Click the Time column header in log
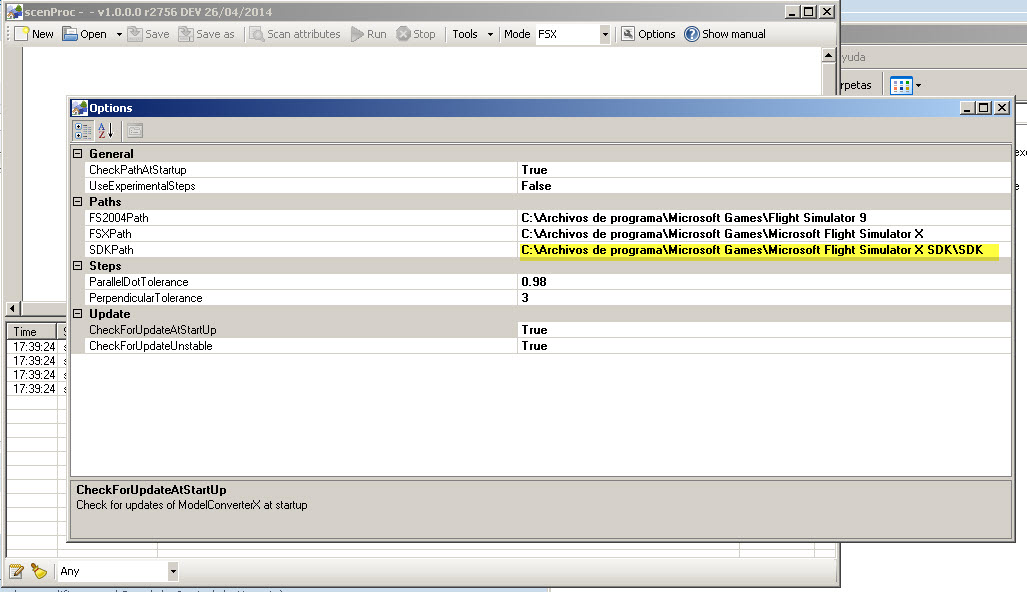 coord(26,332)
